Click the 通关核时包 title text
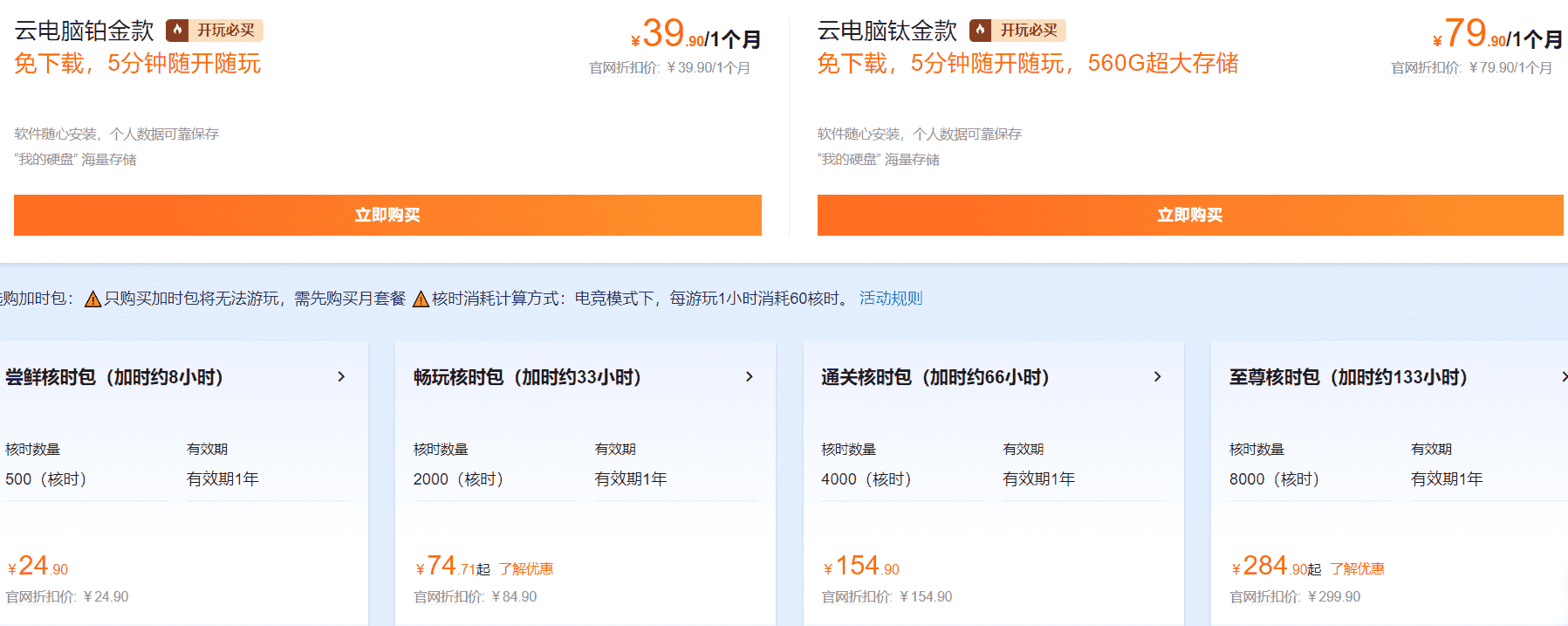This screenshot has width=1568, height=626. coord(935,377)
